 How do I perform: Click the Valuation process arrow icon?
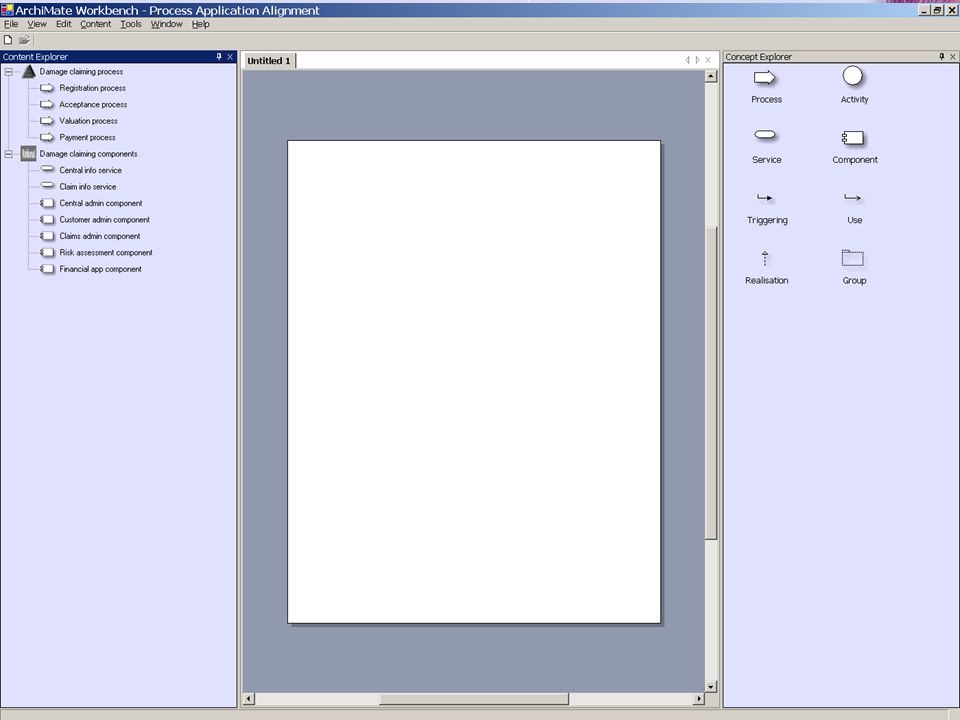[x=47, y=121]
